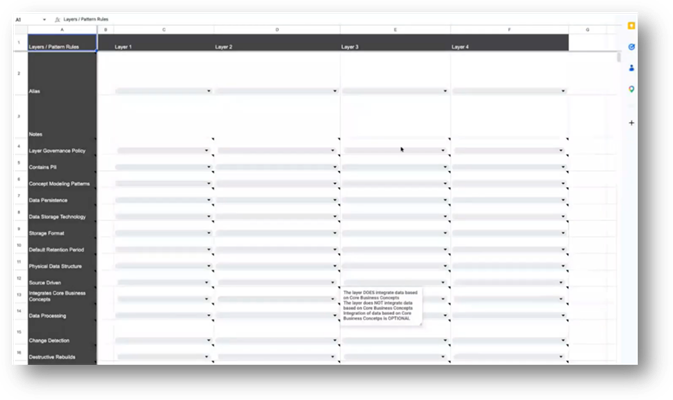Click the select-all corner box of the grid
This screenshot has width=673, height=400.
(21, 30)
